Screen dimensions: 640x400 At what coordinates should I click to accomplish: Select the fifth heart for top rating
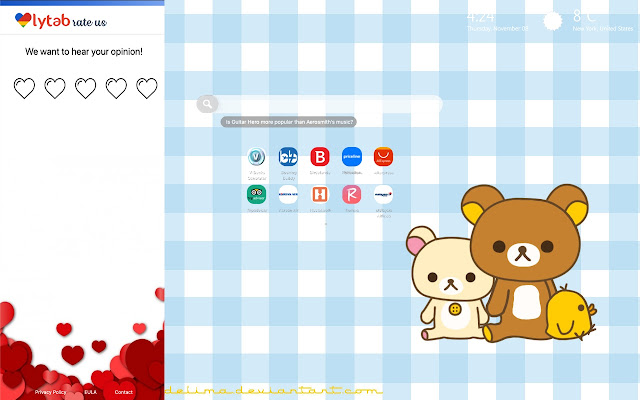pos(147,89)
